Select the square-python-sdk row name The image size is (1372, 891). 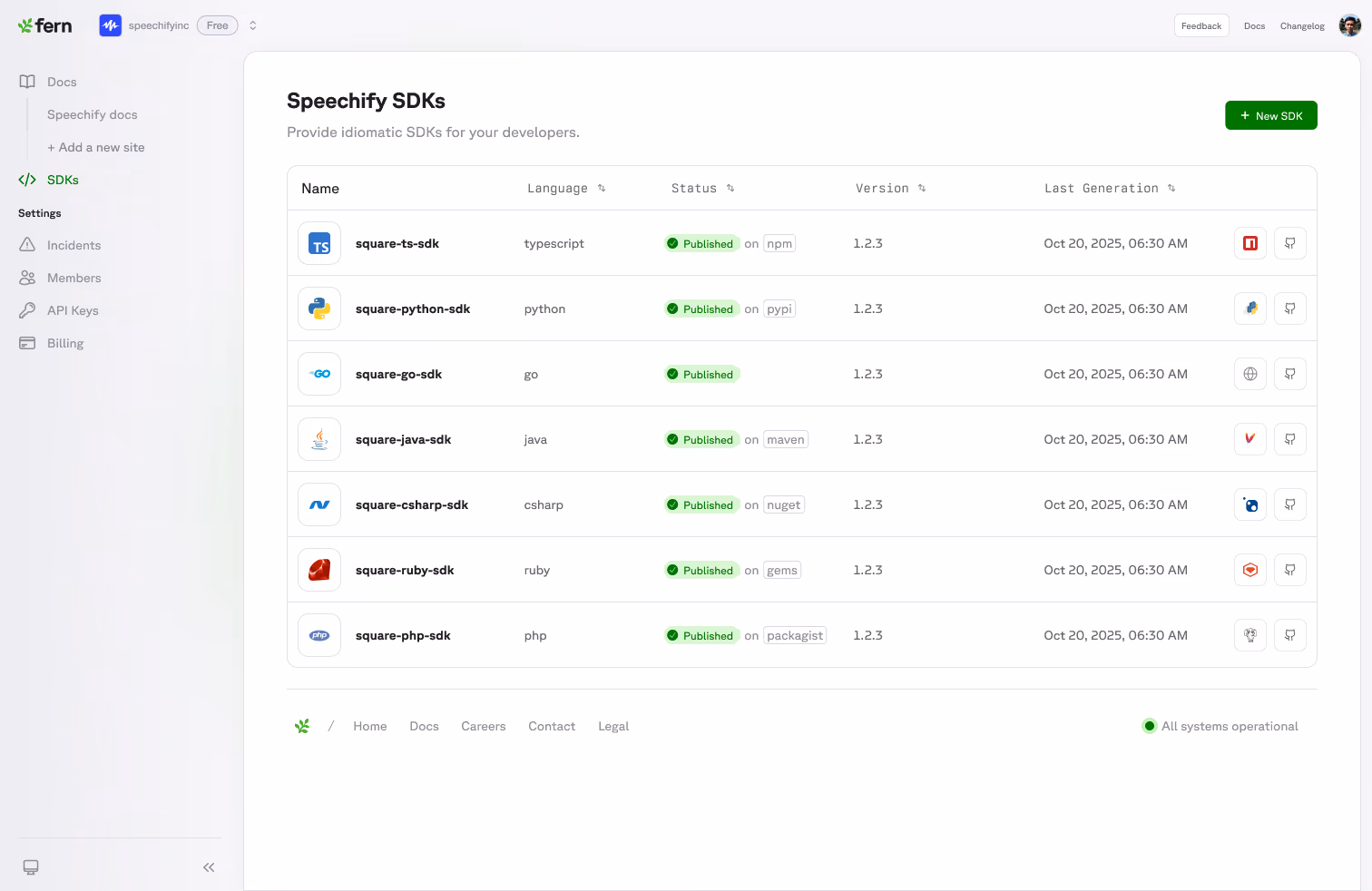[413, 308]
